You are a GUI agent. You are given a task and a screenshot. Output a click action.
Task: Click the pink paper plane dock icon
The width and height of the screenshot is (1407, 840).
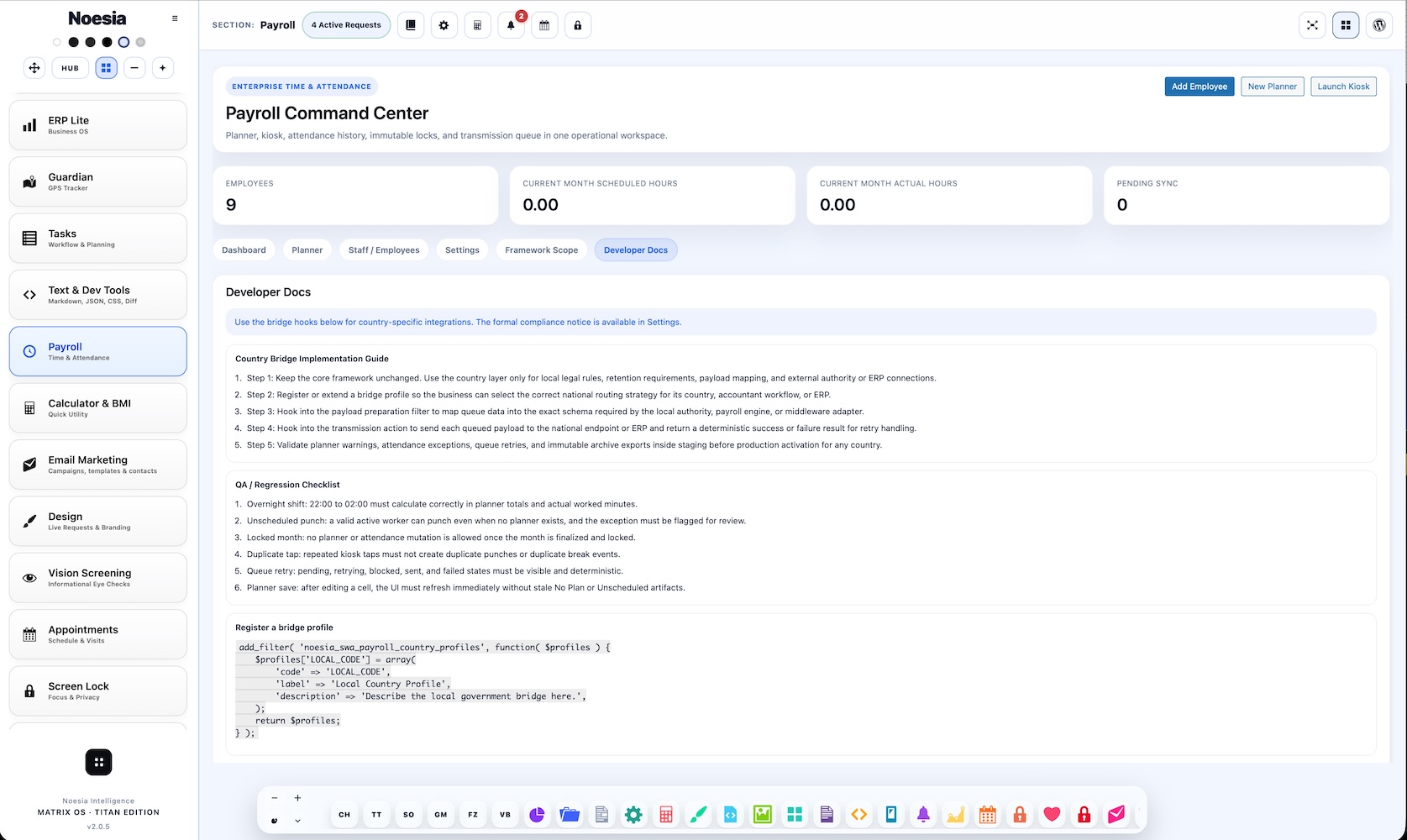[1116, 814]
